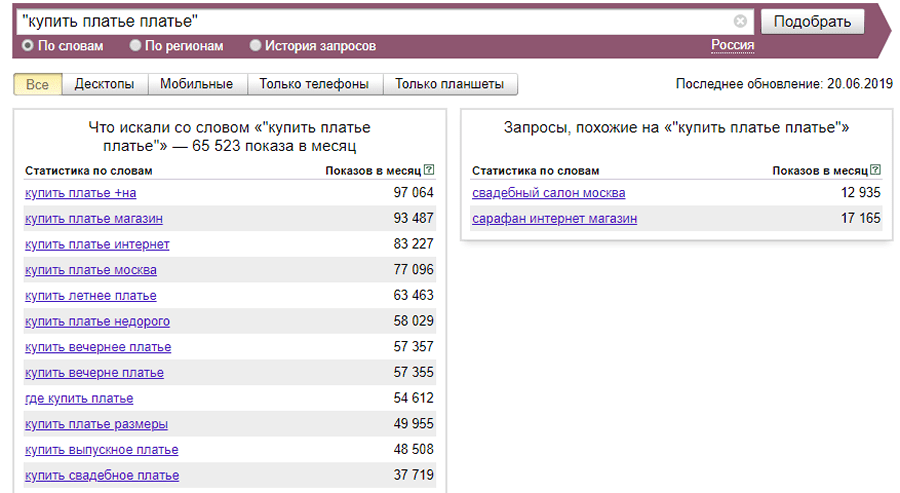The width and height of the screenshot is (900, 493).
Task: Switch to the 'Только телефоны' tab
Action: [x=314, y=84]
